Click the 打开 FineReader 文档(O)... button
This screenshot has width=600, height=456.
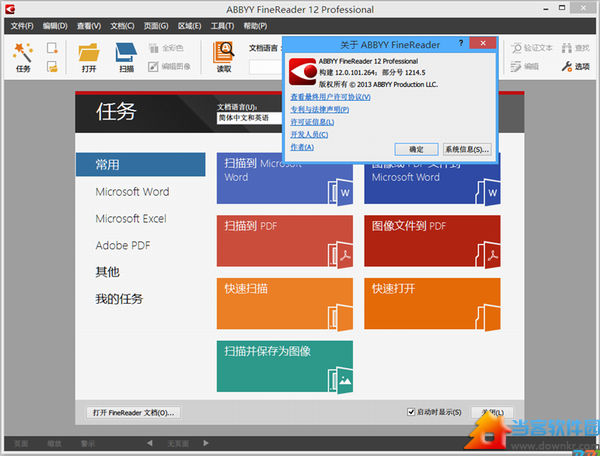(x=133, y=412)
